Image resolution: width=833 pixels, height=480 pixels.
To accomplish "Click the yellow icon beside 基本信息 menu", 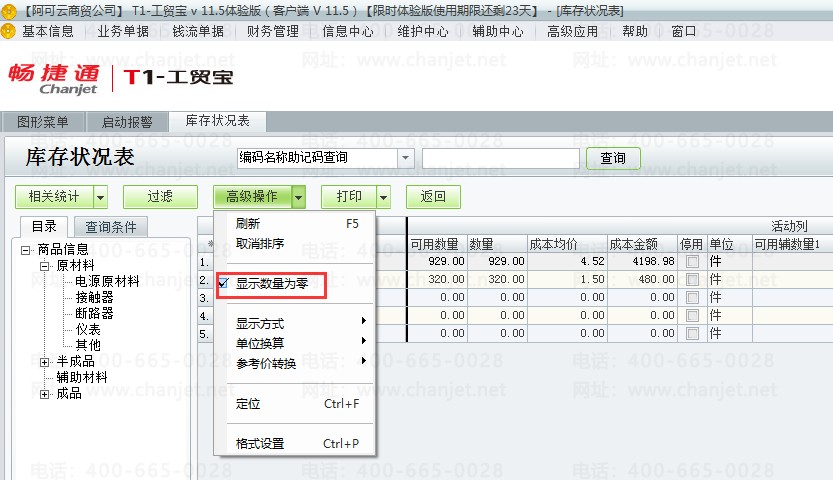I will pyautogui.click(x=8, y=31).
